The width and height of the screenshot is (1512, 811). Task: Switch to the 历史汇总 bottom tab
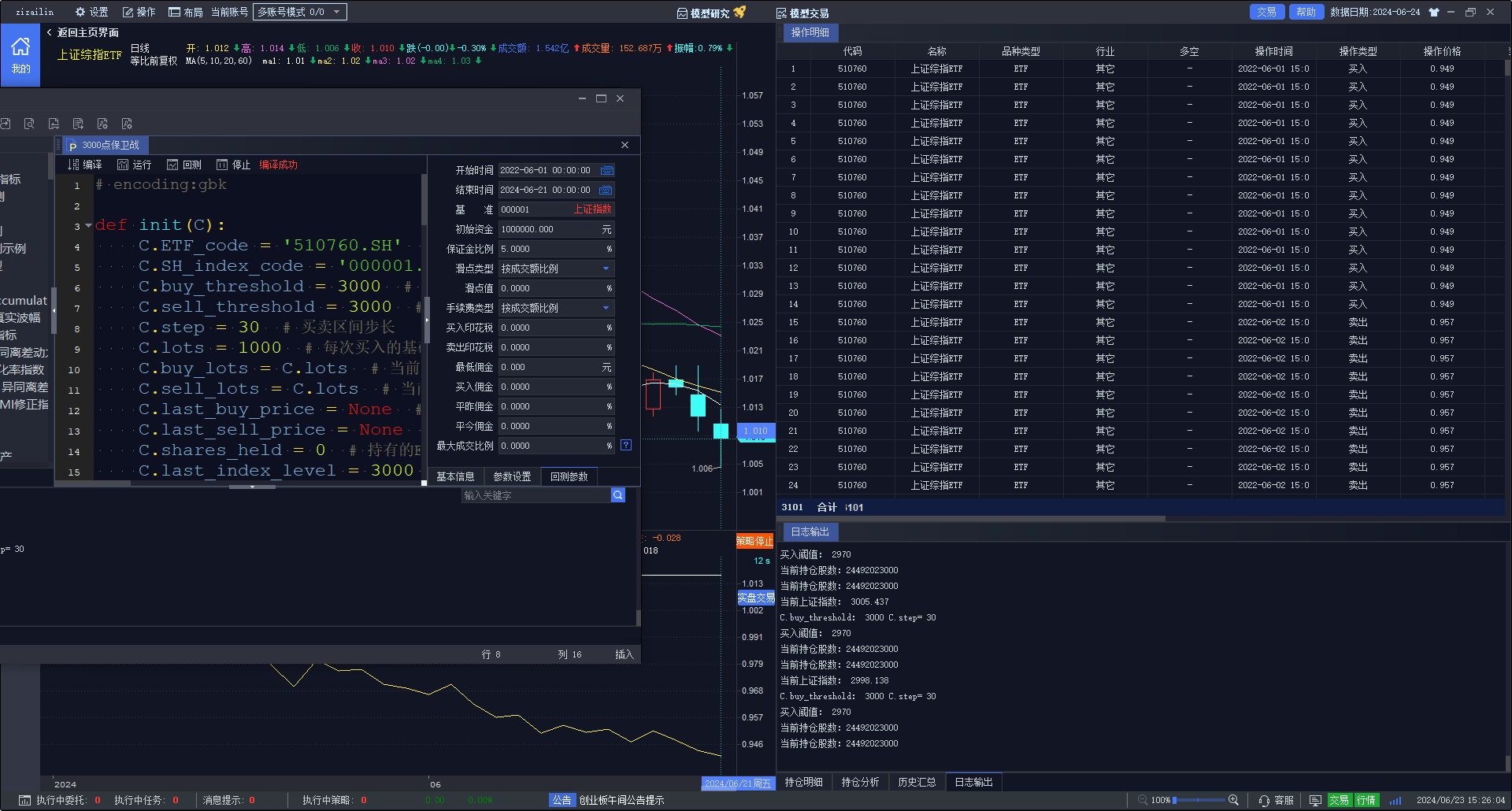[x=917, y=782]
